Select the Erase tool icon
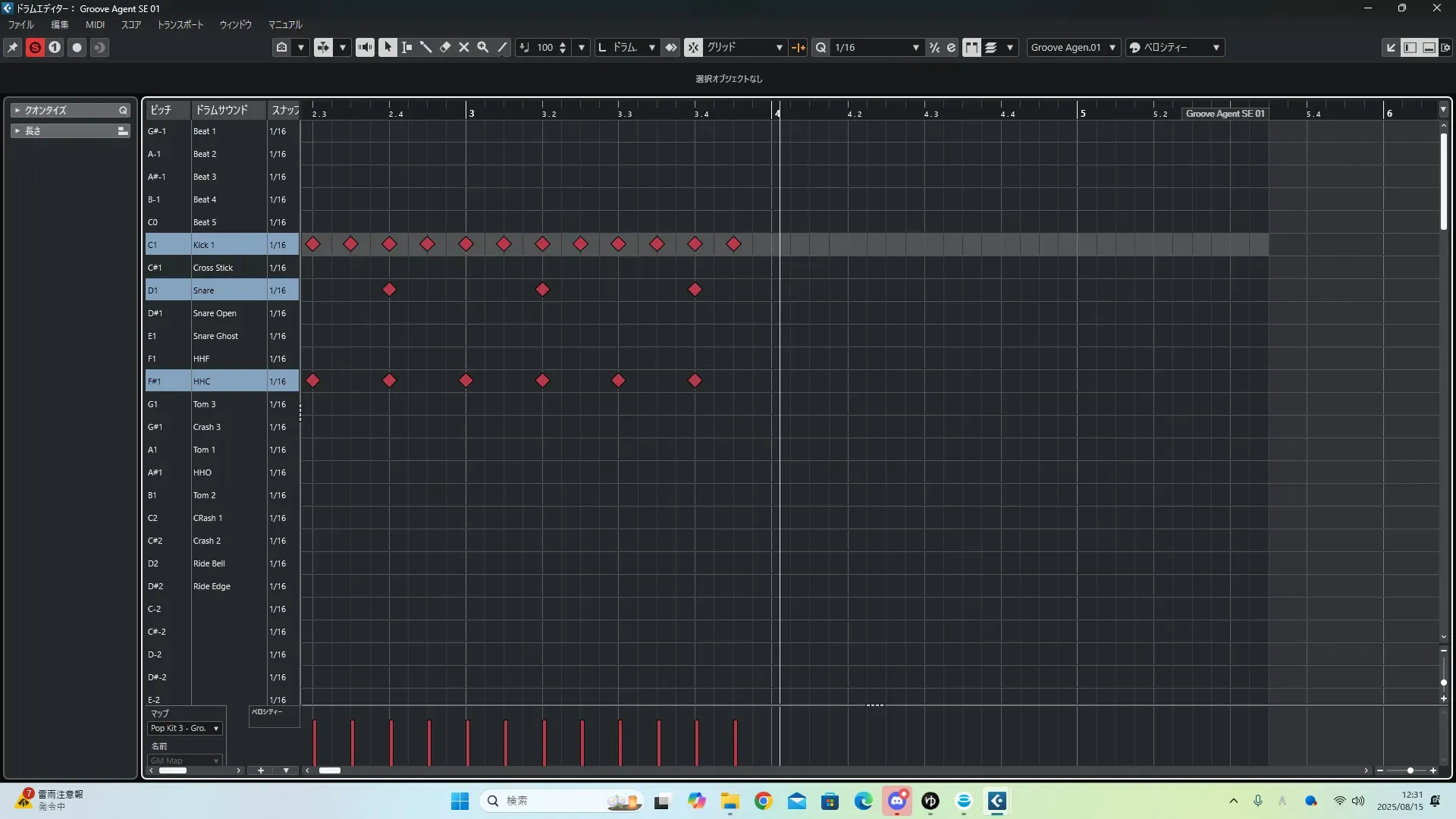1456x819 pixels. pyautogui.click(x=445, y=47)
